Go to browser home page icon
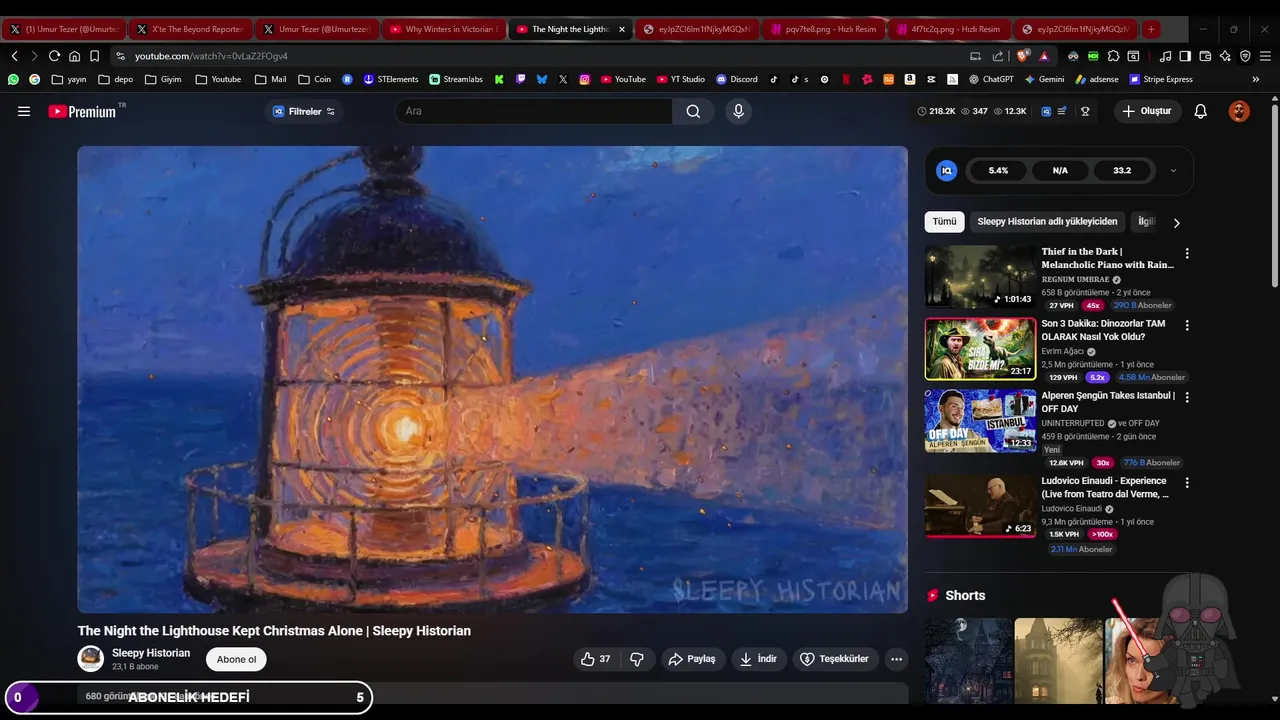 pos(74,56)
